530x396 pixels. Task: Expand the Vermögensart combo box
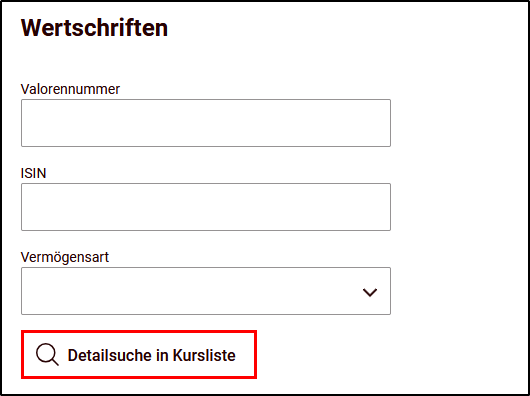click(x=206, y=291)
